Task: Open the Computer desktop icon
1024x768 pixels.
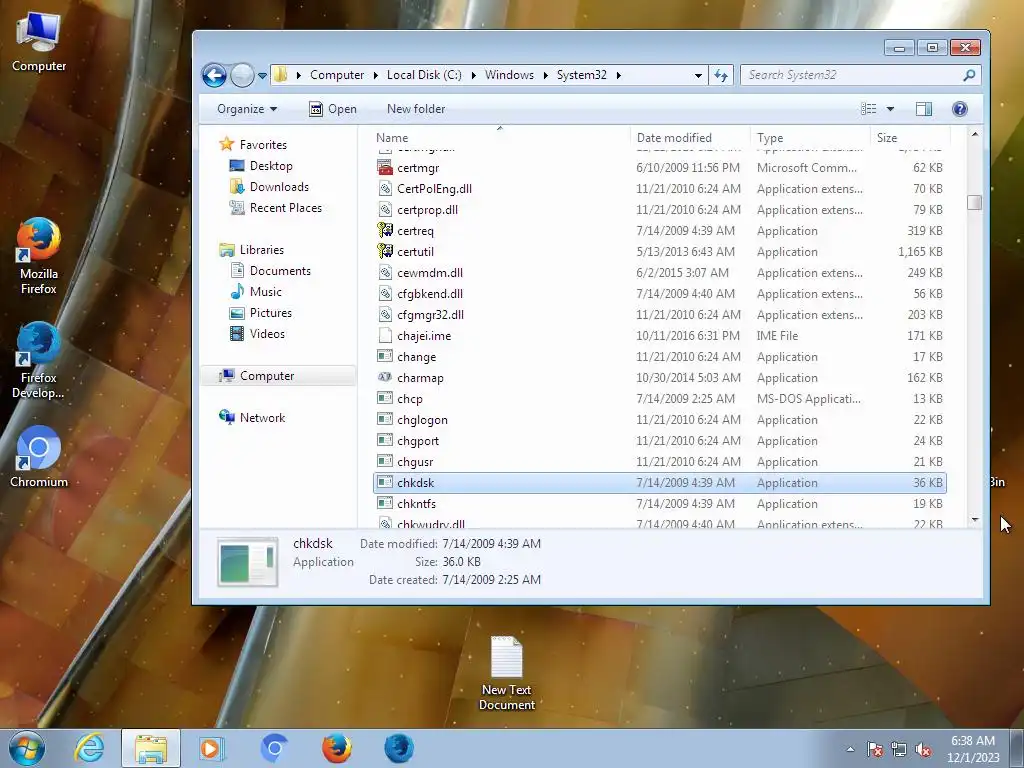Action: (39, 42)
